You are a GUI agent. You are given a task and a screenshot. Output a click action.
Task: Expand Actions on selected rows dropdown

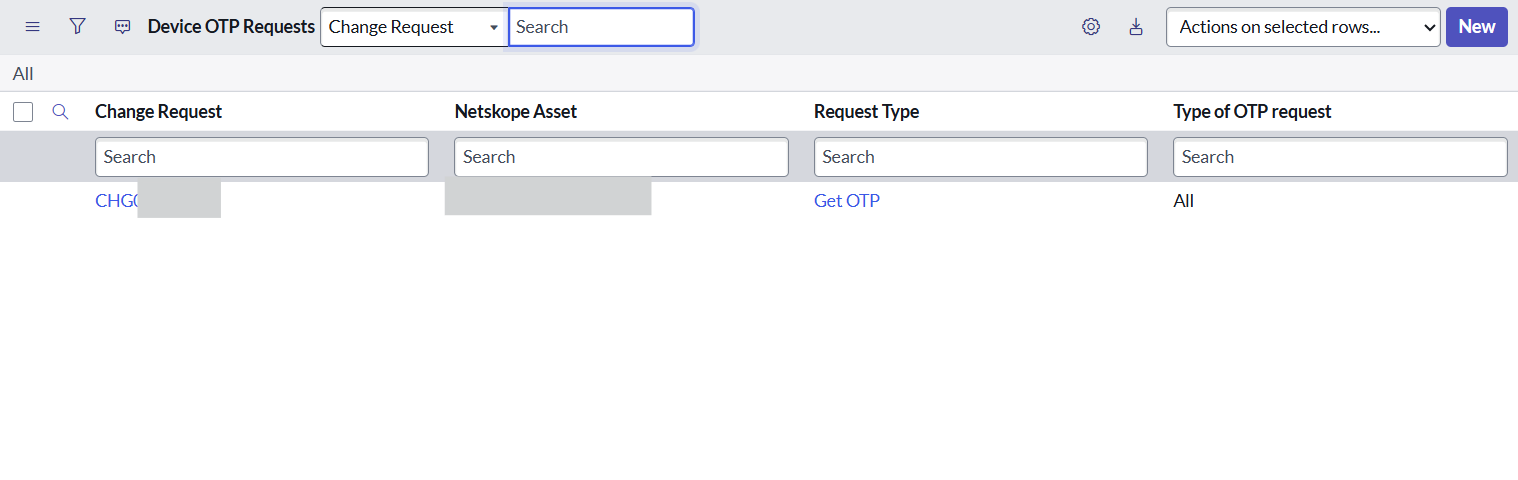(x=1303, y=27)
